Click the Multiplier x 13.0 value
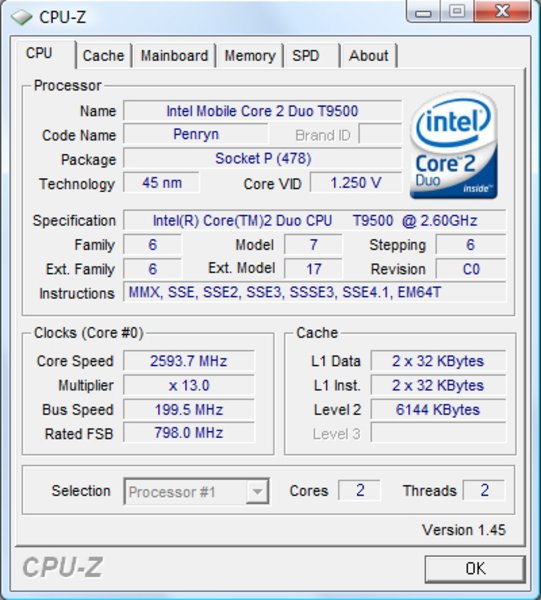The height and width of the screenshot is (600, 541). 189,385
